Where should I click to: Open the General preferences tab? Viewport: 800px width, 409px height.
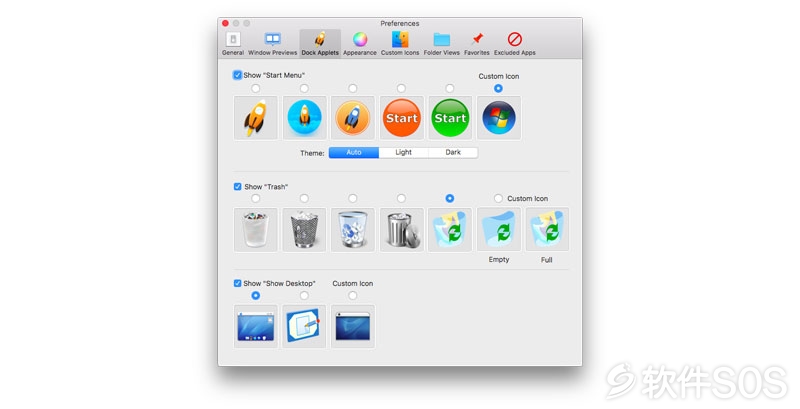[233, 43]
